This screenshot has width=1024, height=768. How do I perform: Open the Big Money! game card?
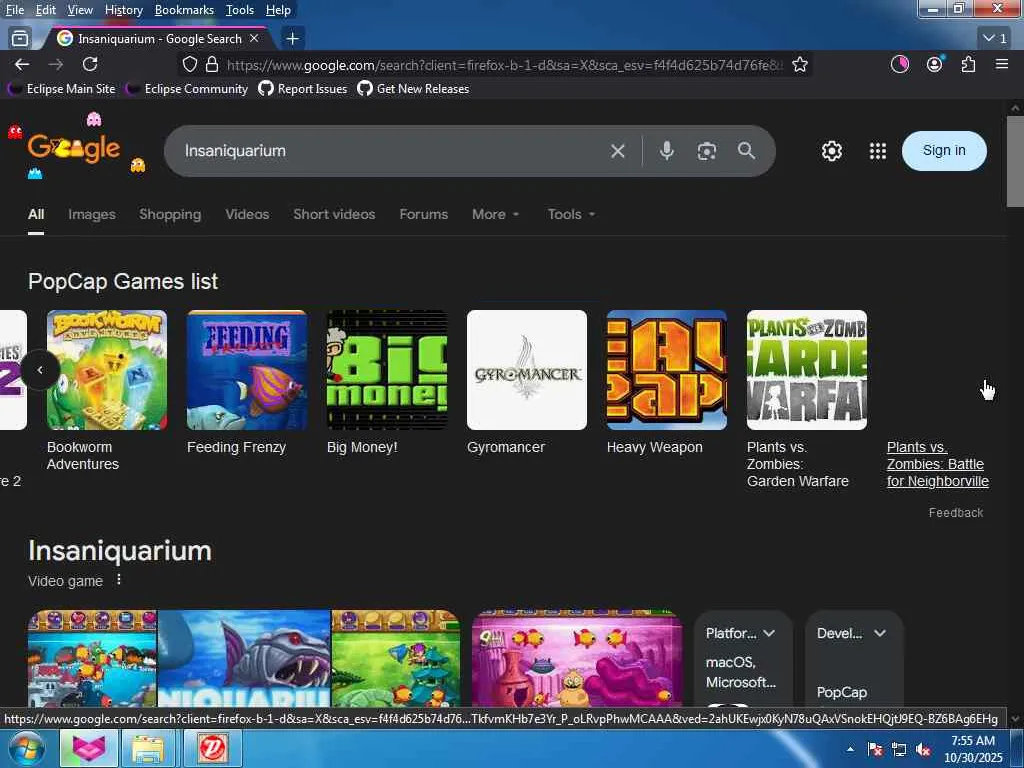click(x=387, y=383)
